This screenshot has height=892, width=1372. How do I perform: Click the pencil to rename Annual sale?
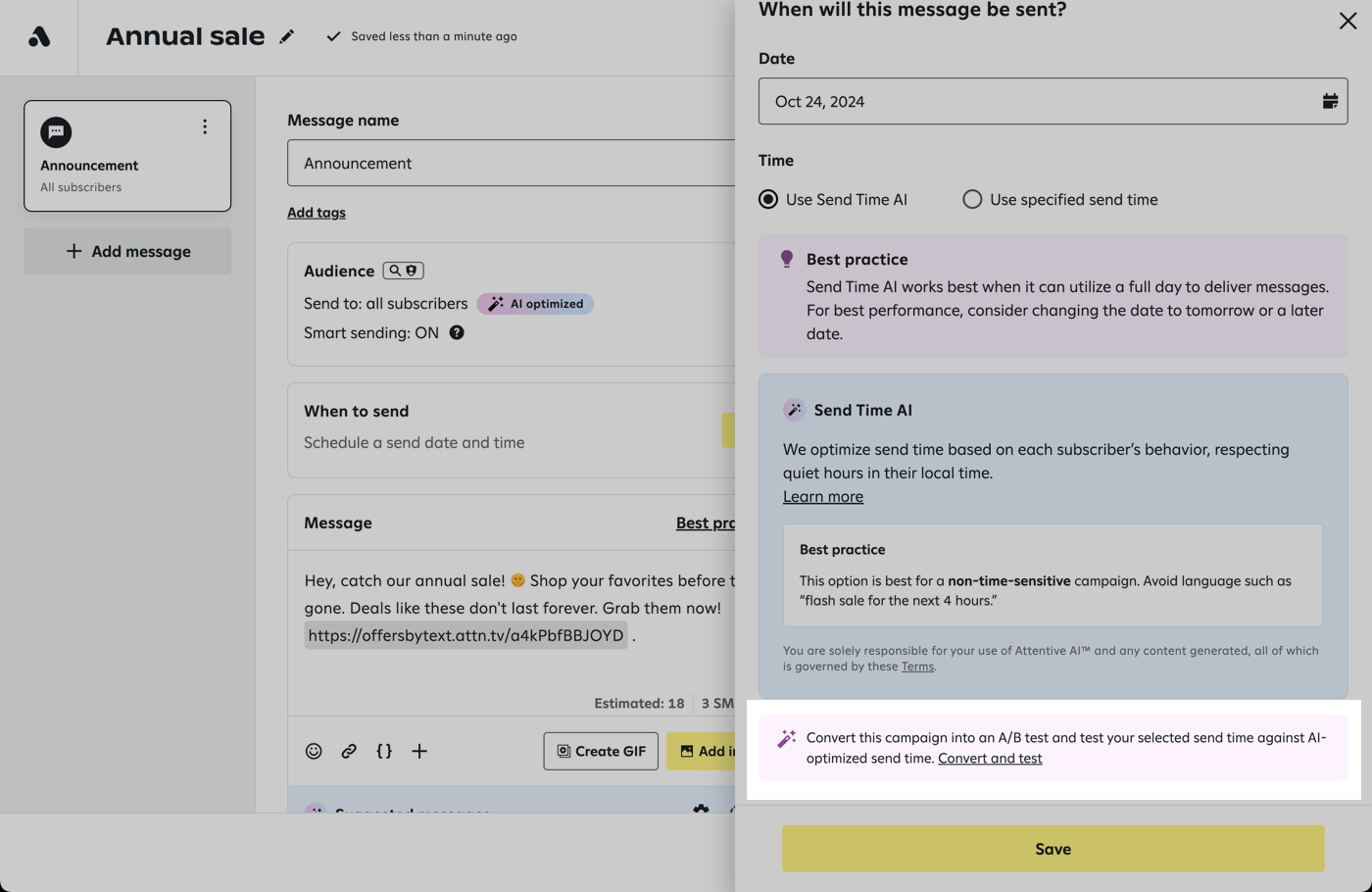[x=287, y=35]
